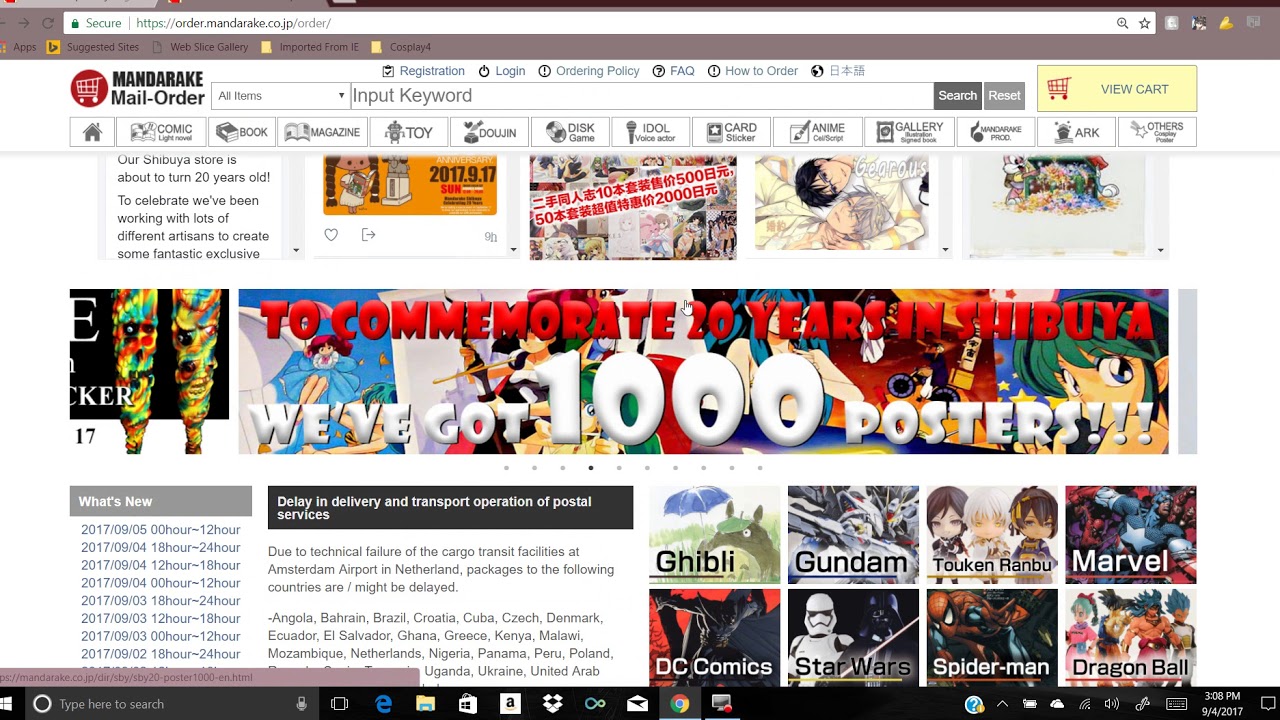Open the Spider-man category tile
The height and width of the screenshot is (720, 1280).
point(992,637)
